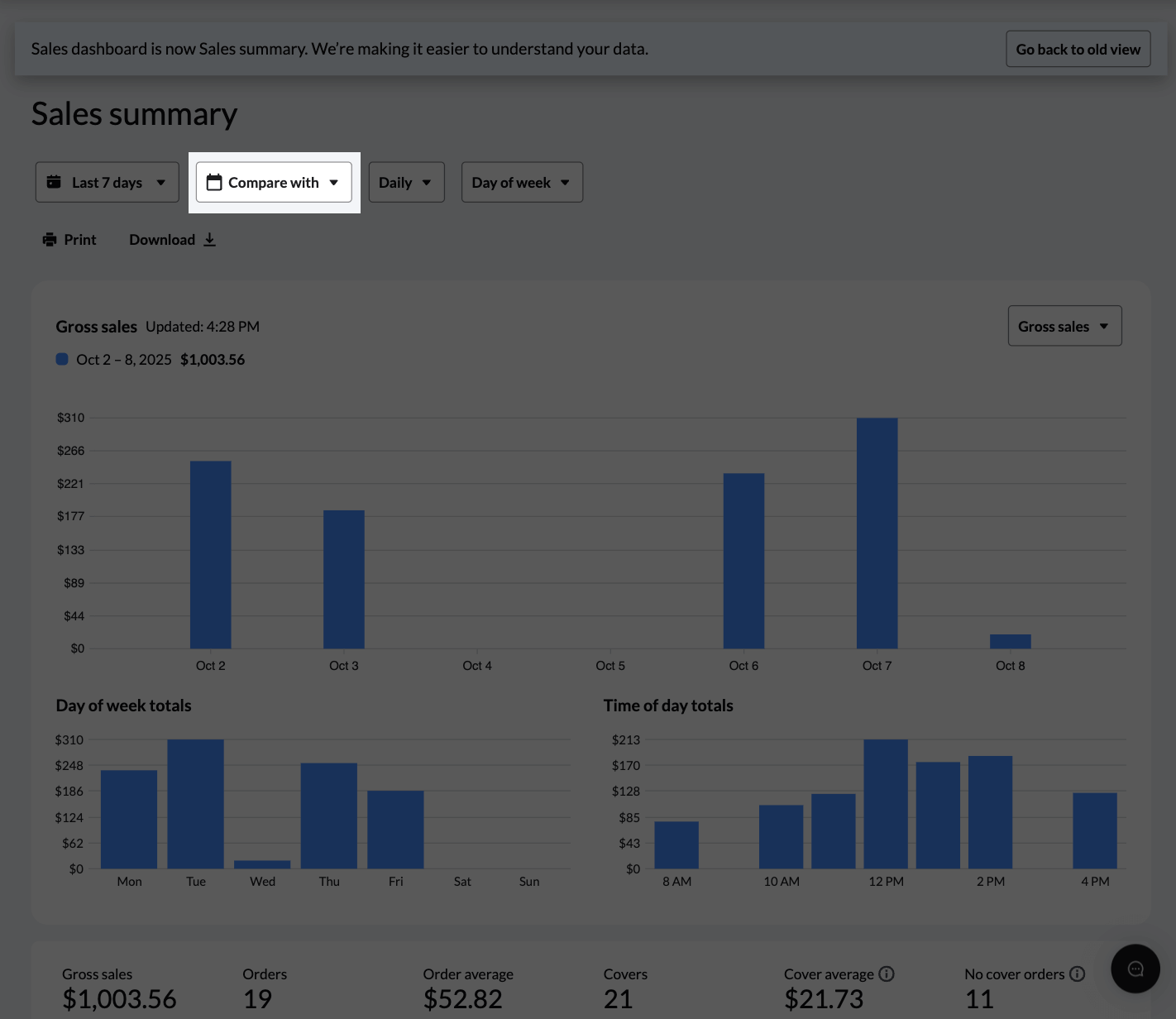The width and height of the screenshot is (1176, 1019).
Task: Click Go back to old view button
Action: [1078, 50]
